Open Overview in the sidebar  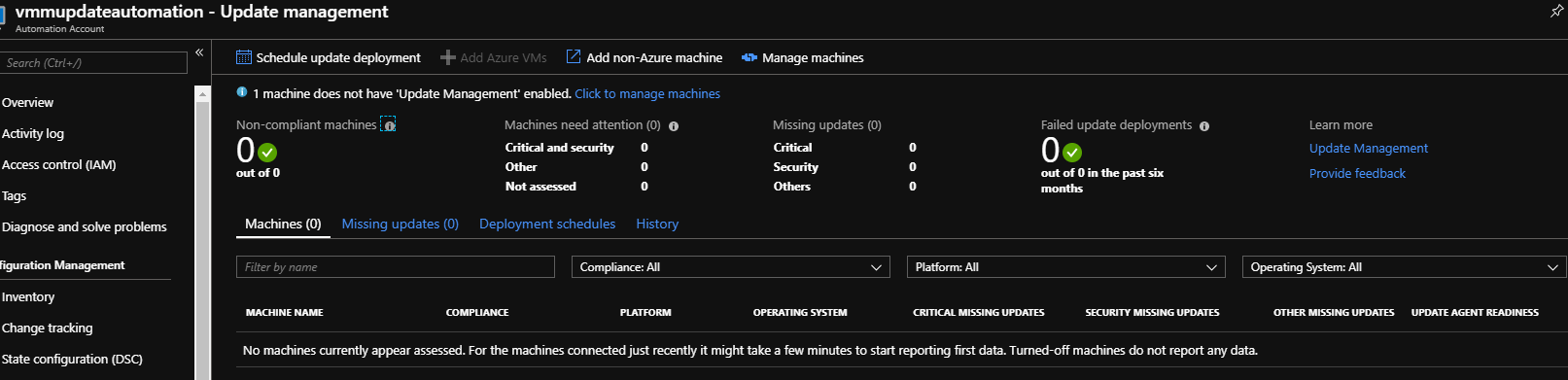(27, 102)
